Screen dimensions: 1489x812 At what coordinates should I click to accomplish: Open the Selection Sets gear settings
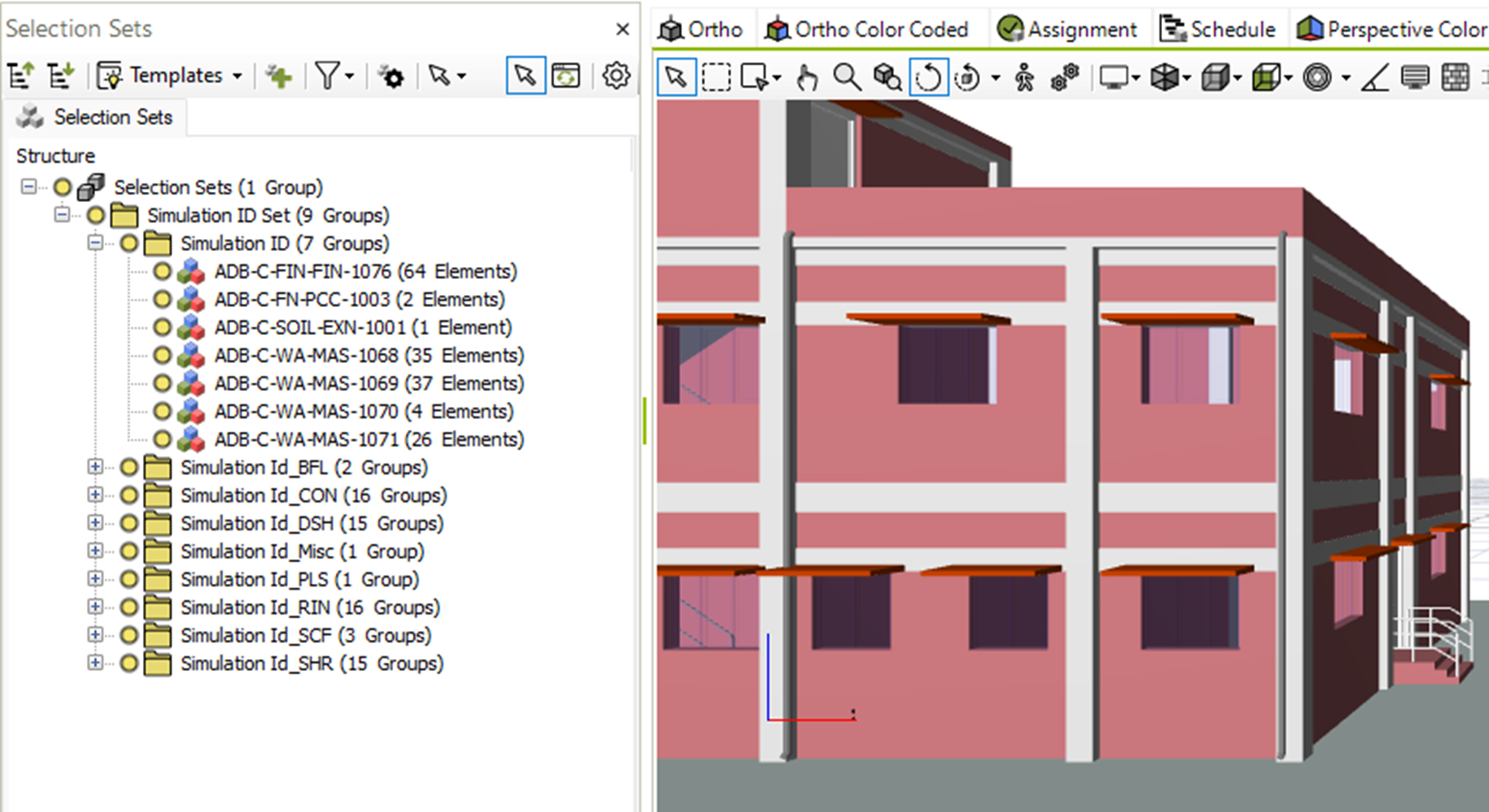(x=616, y=76)
